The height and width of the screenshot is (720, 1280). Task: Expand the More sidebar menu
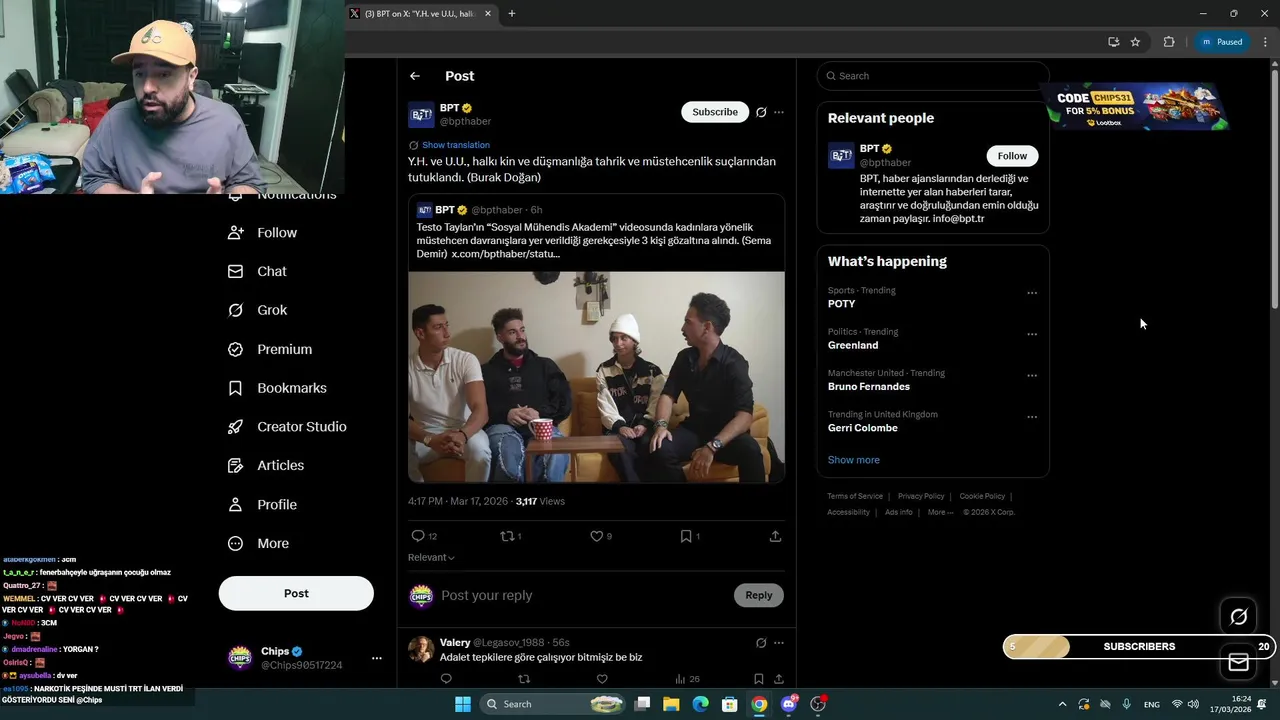click(258, 543)
